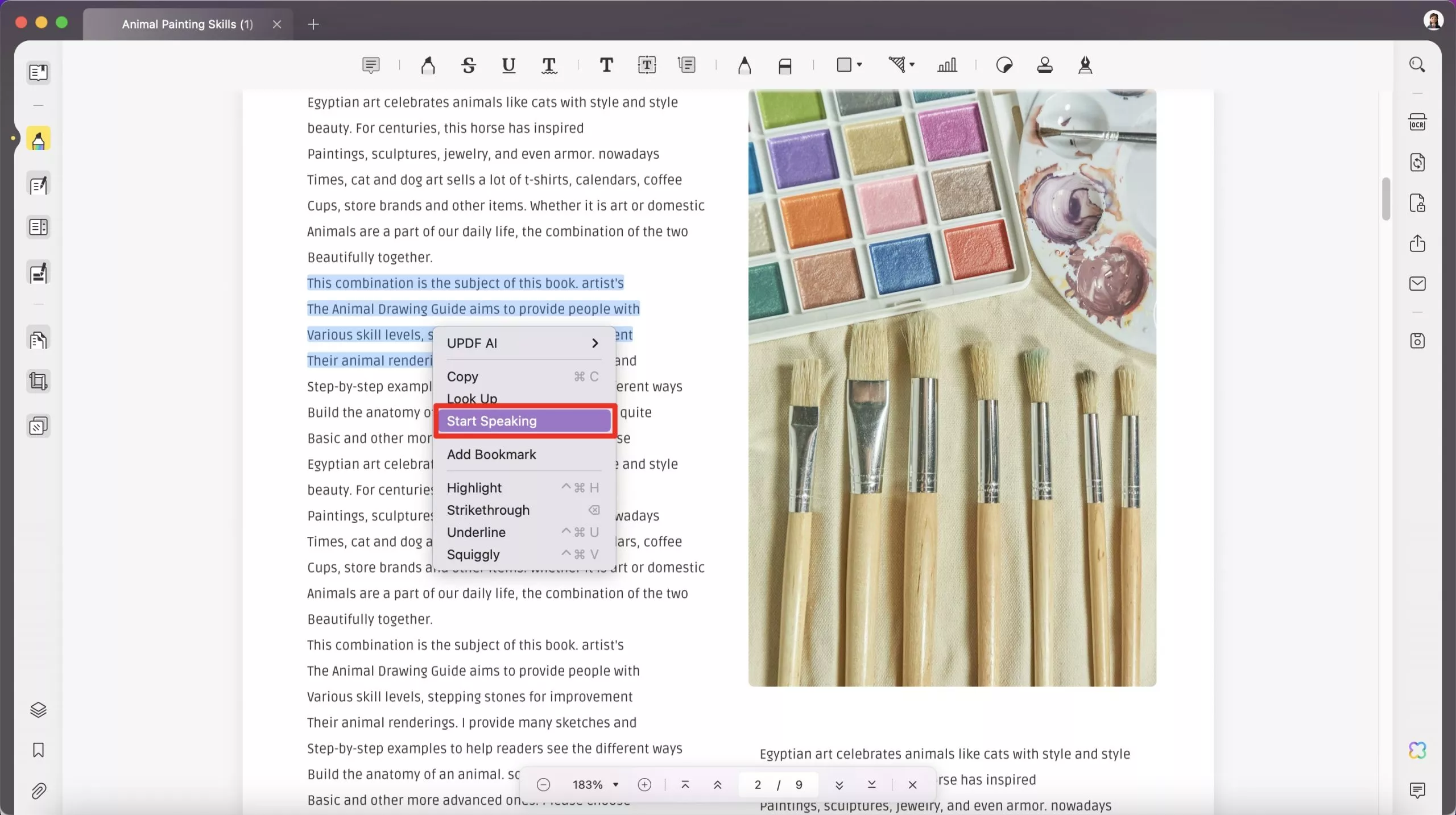Click Copy in the context menu
Screen dimensions: 1456x815
coord(462,377)
